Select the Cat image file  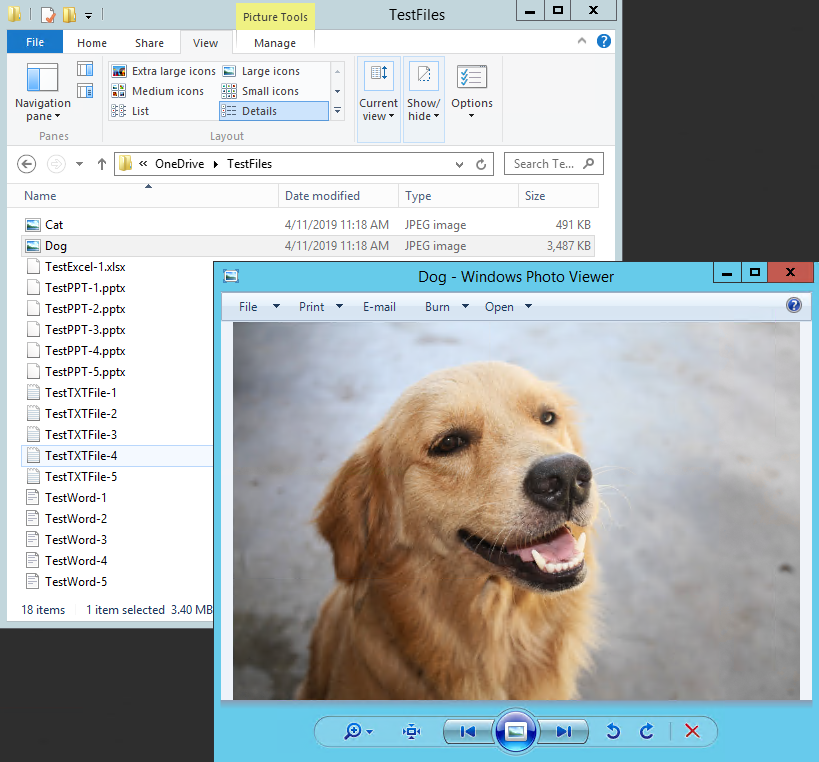[x=54, y=225]
